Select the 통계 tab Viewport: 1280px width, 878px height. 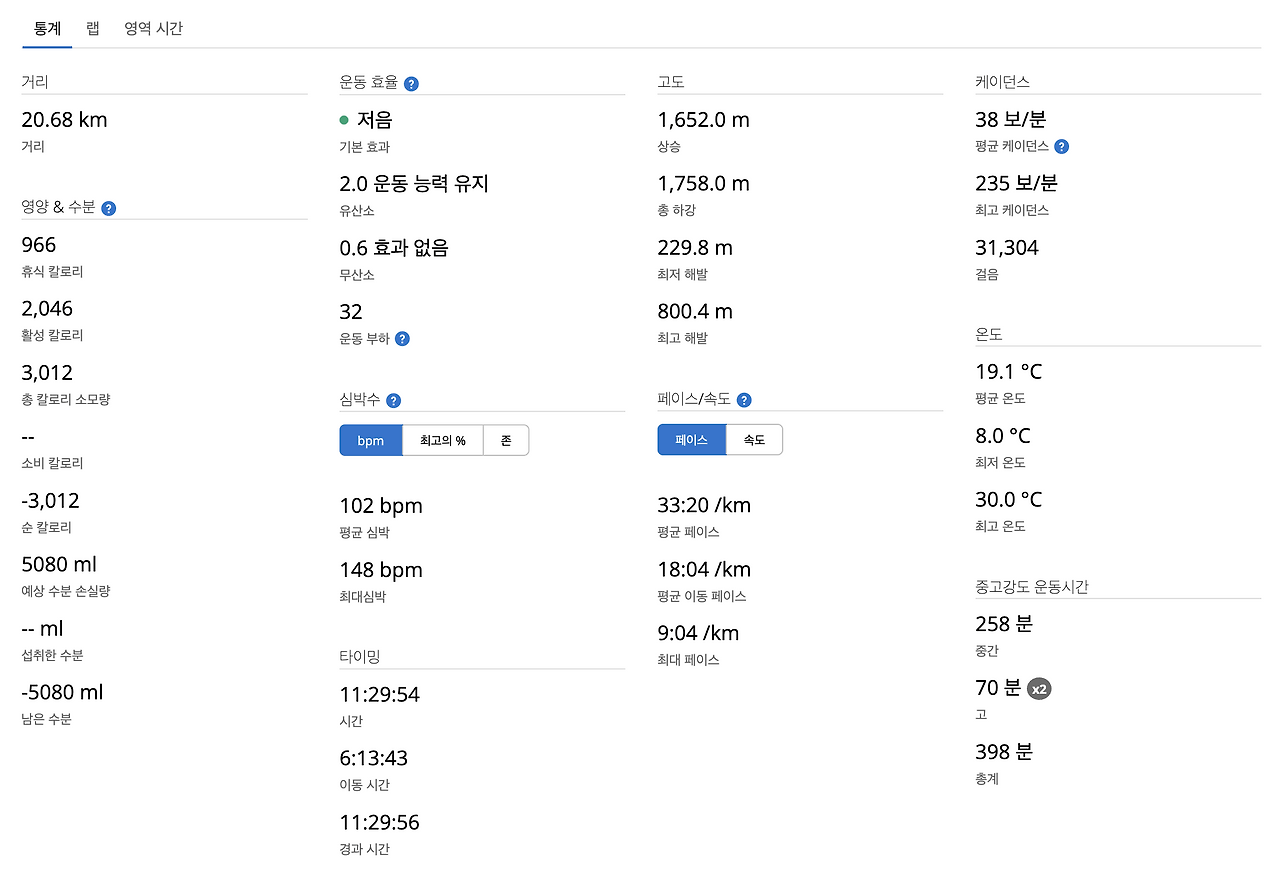(x=46, y=28)
